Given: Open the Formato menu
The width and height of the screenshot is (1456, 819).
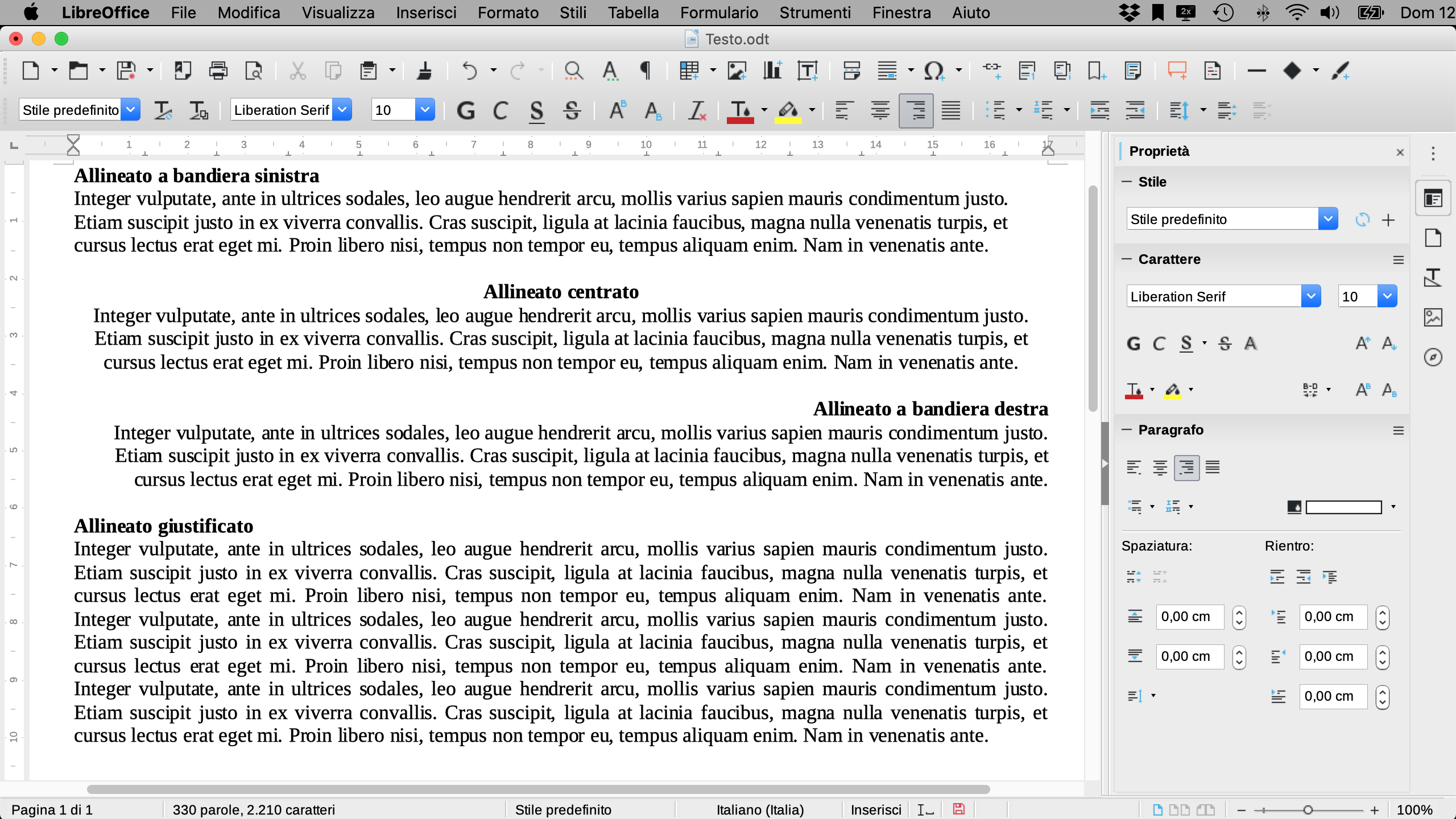Looking at the screenshot, I should tap(507, 13).
